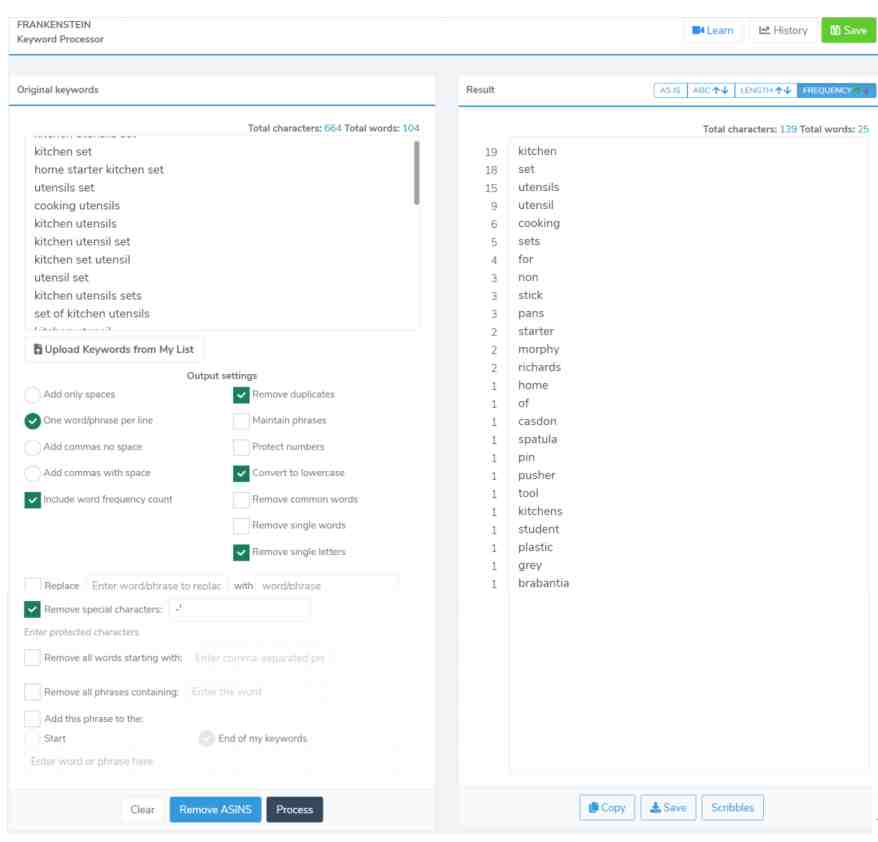Click 'brabantia' in the results list
Image resolution: width=878 pixels, height=842 pixels.
click(x=543, y=583)
